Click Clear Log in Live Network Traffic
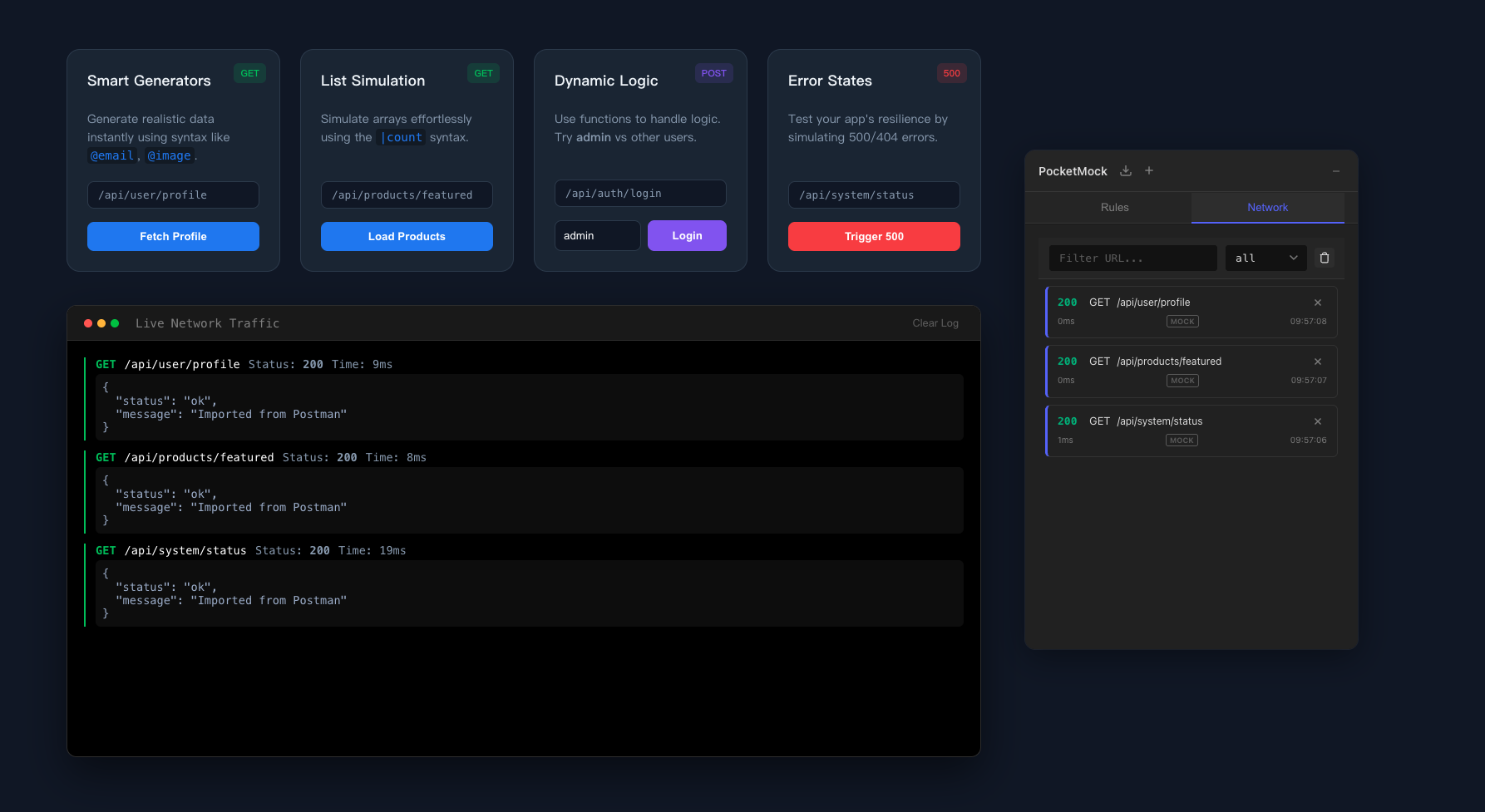The height and width of the screenshot is (812, 1485). click(935, 322)
